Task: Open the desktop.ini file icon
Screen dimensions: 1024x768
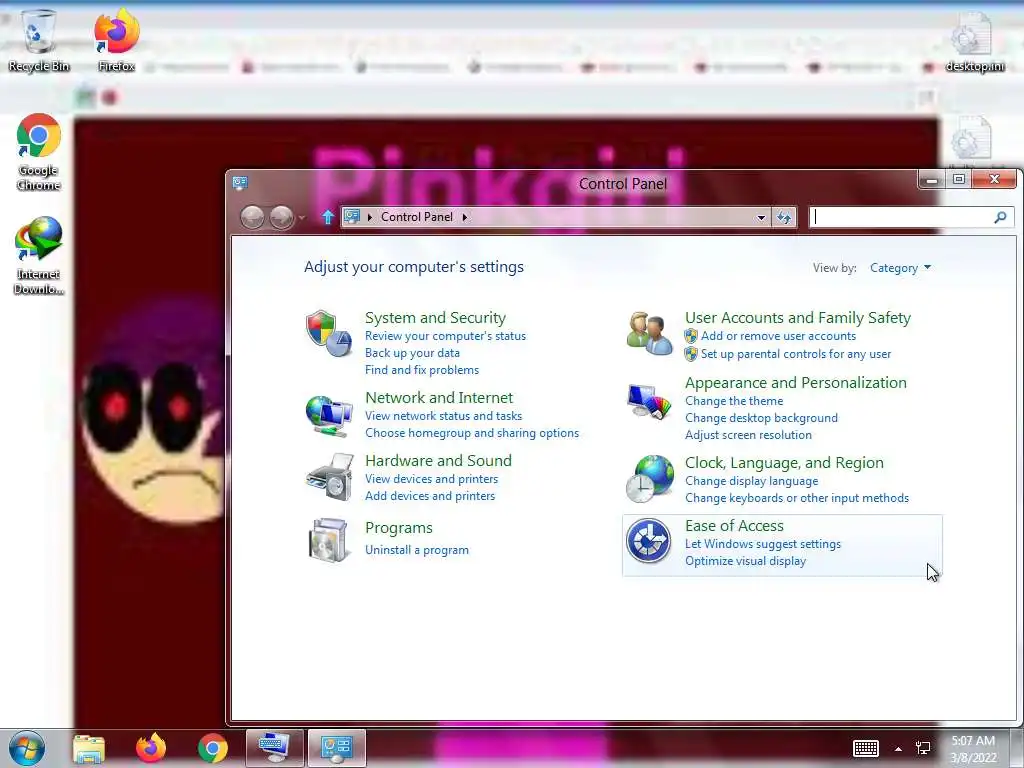Action: tap(974, 42)
